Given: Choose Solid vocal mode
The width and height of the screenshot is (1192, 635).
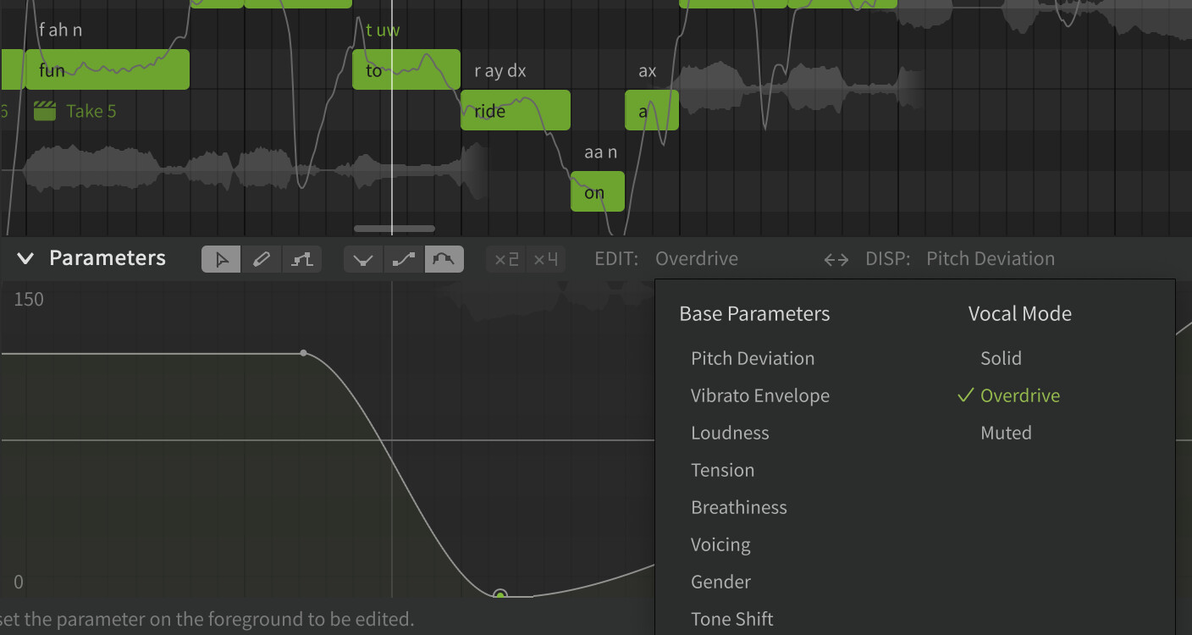Looking at the screenshot, I should pos(1000,358).
